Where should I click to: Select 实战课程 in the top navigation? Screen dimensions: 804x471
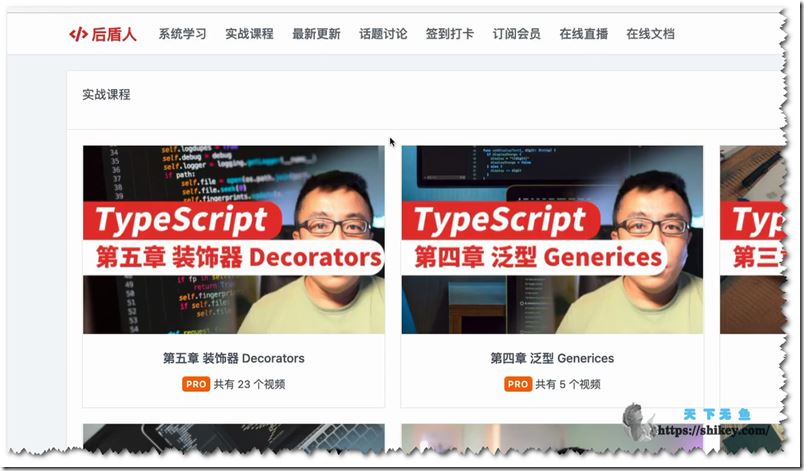249,34
